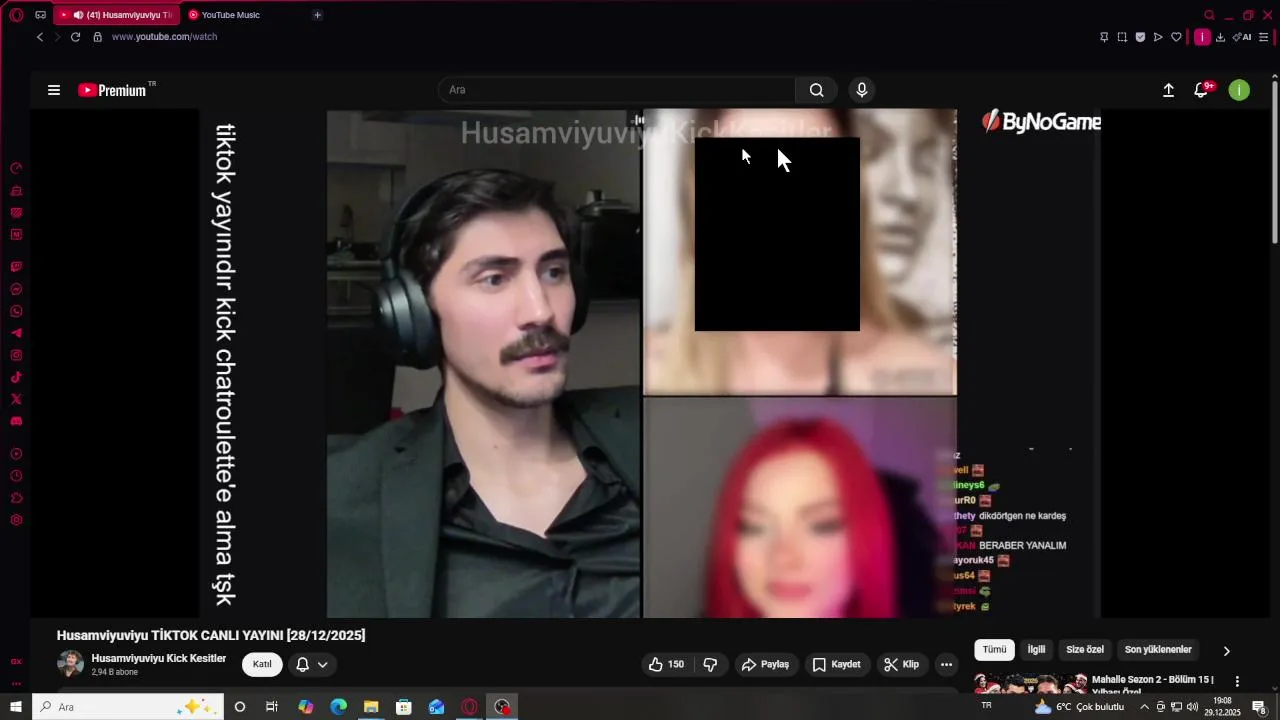
Task: Open File Explorer from the taskbar
Action: point(371,707)
